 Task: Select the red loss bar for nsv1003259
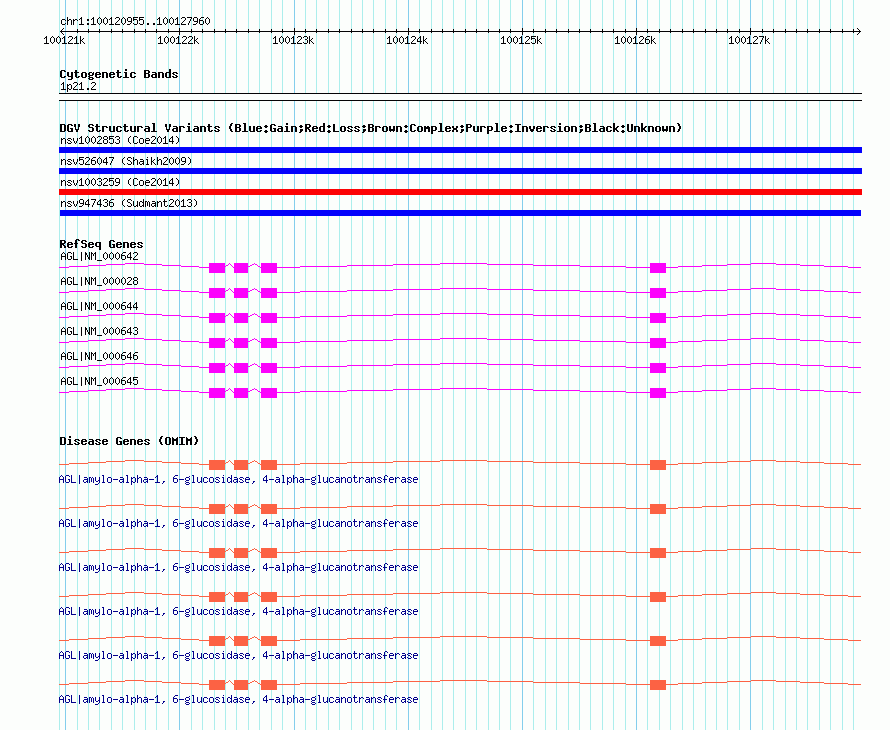(x=460, y=192)
